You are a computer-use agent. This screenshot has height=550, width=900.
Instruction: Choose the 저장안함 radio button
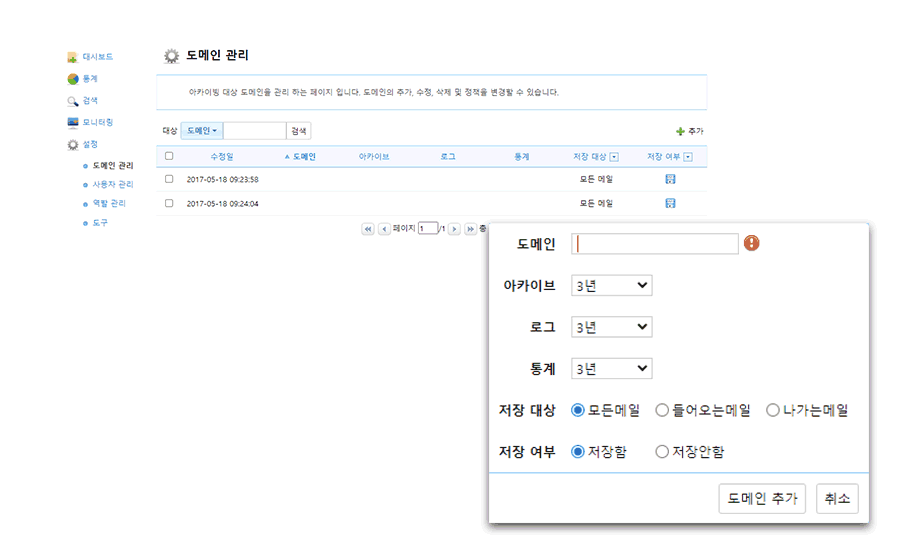[x=662, y=452]
